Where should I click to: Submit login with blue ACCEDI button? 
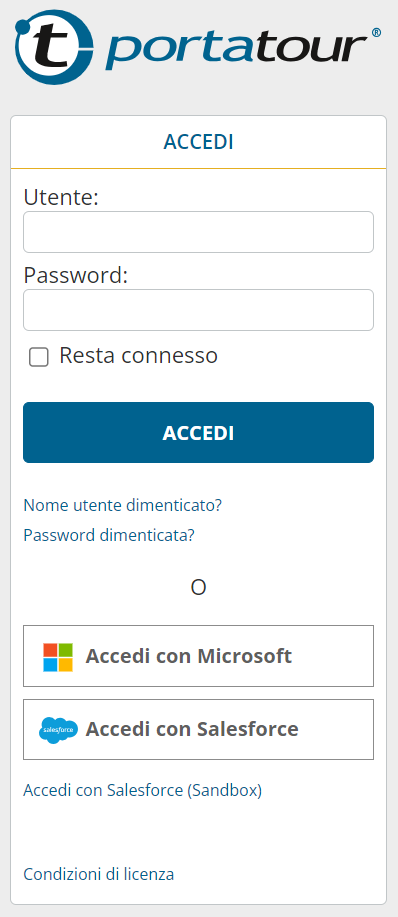tap(199, 433)
